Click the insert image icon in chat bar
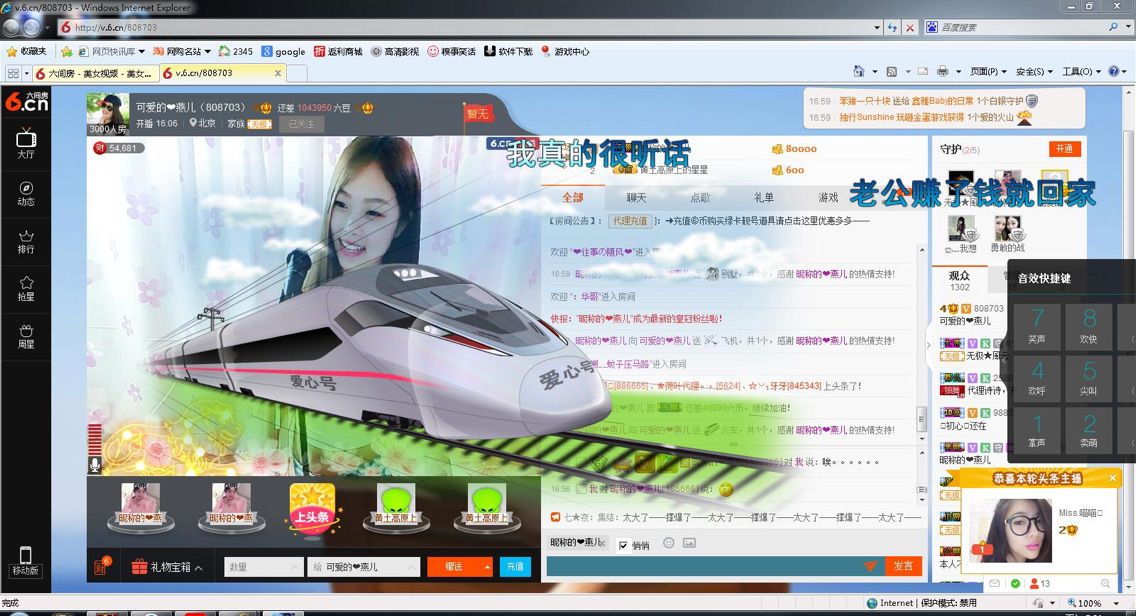 (689, 543)
